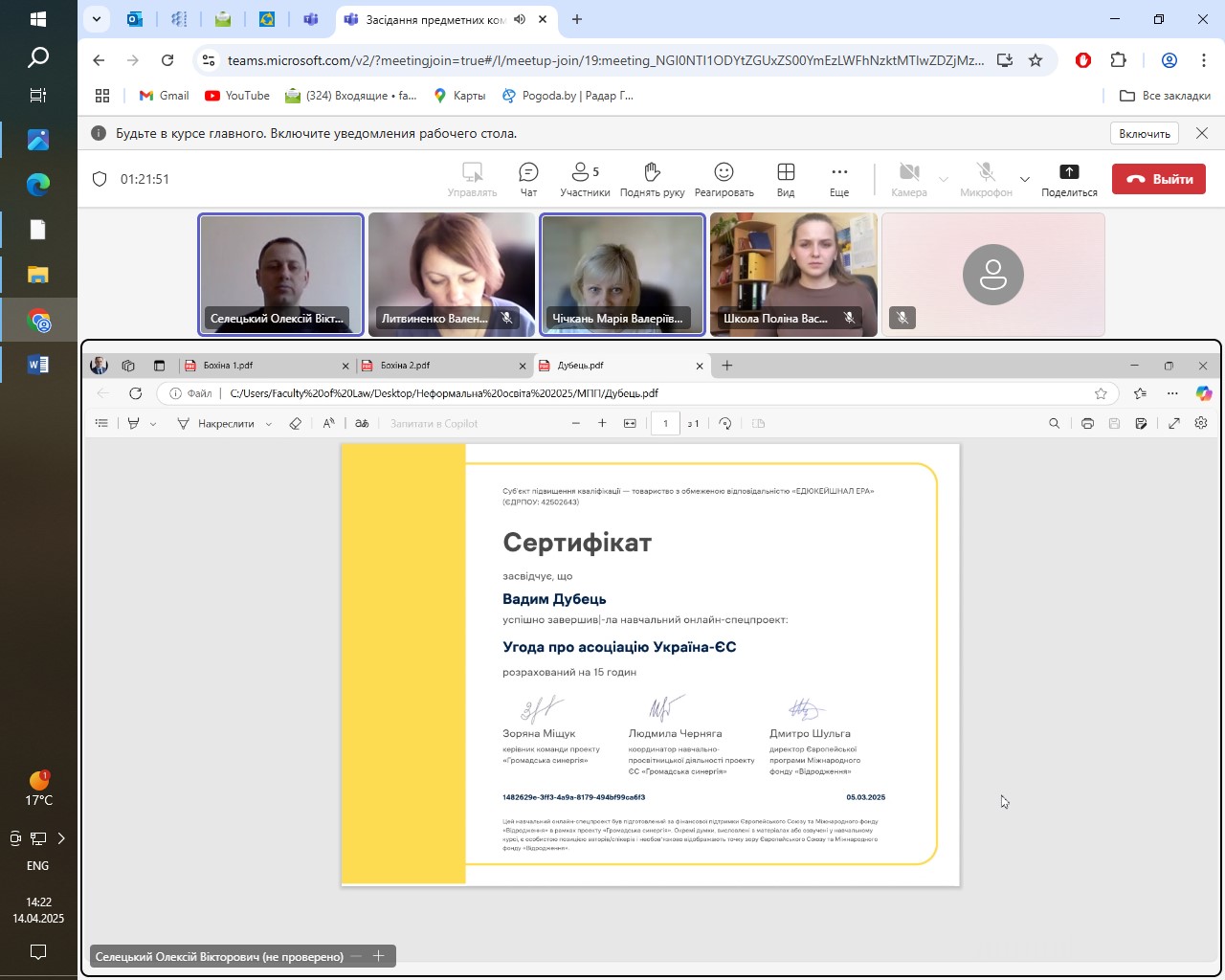Open the Chat panel in Teams
The image size is (1225, 980).
point(528,178)
